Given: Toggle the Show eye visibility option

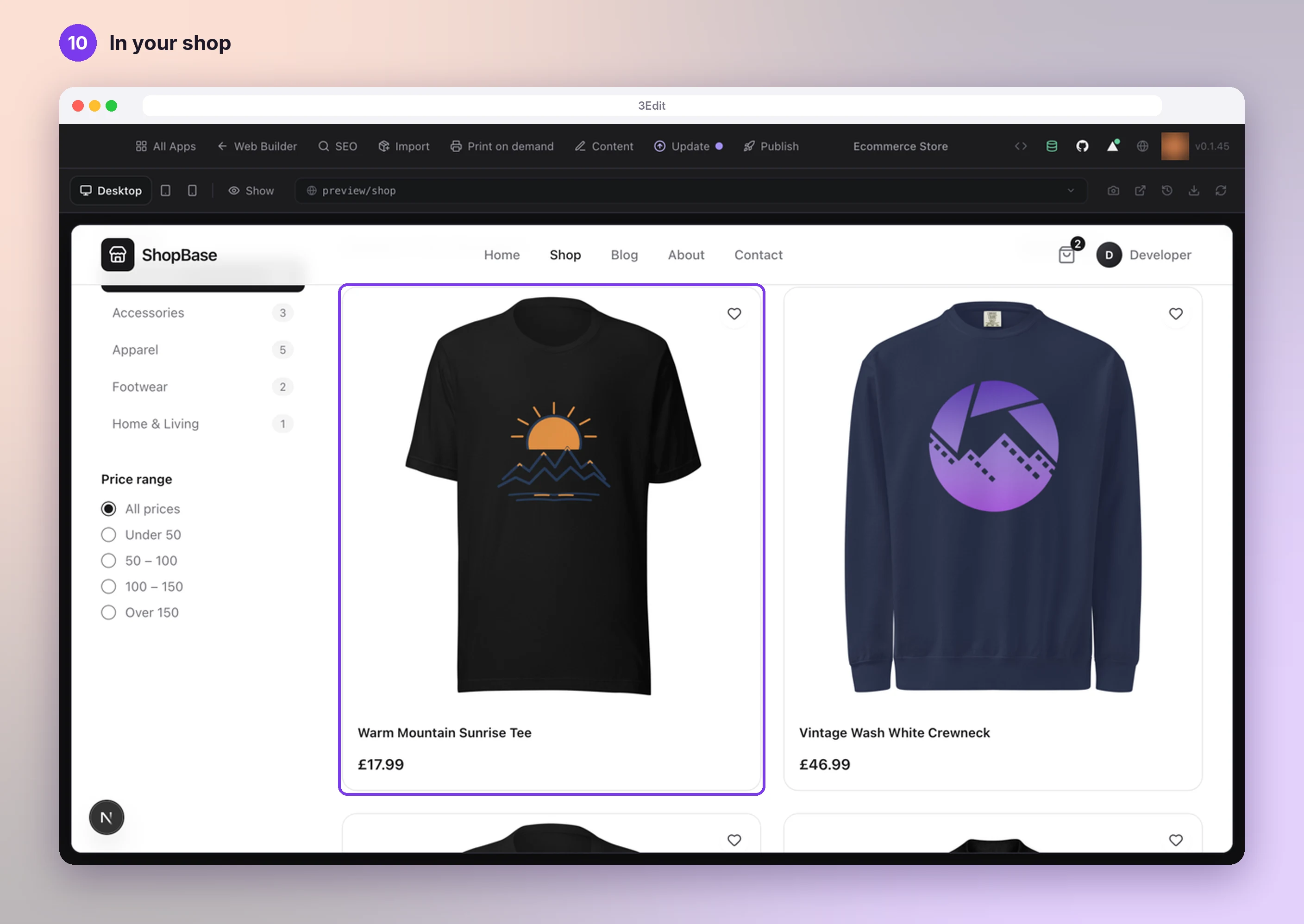Looking at the screenshot, I should 251,191.
